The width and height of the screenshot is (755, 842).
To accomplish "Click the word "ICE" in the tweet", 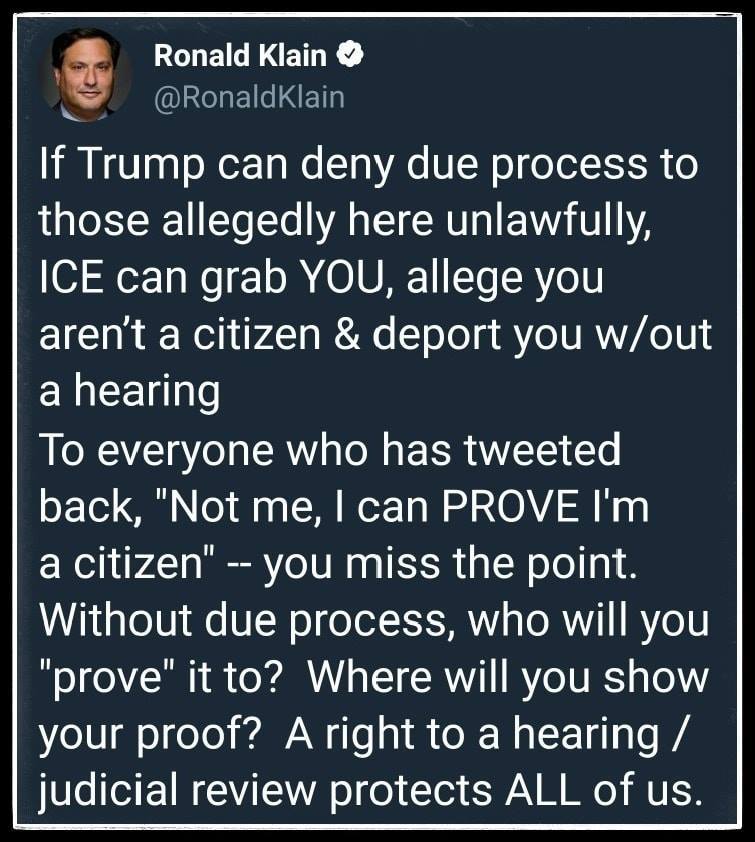I will pyautogui.click(x=75, y=277).
